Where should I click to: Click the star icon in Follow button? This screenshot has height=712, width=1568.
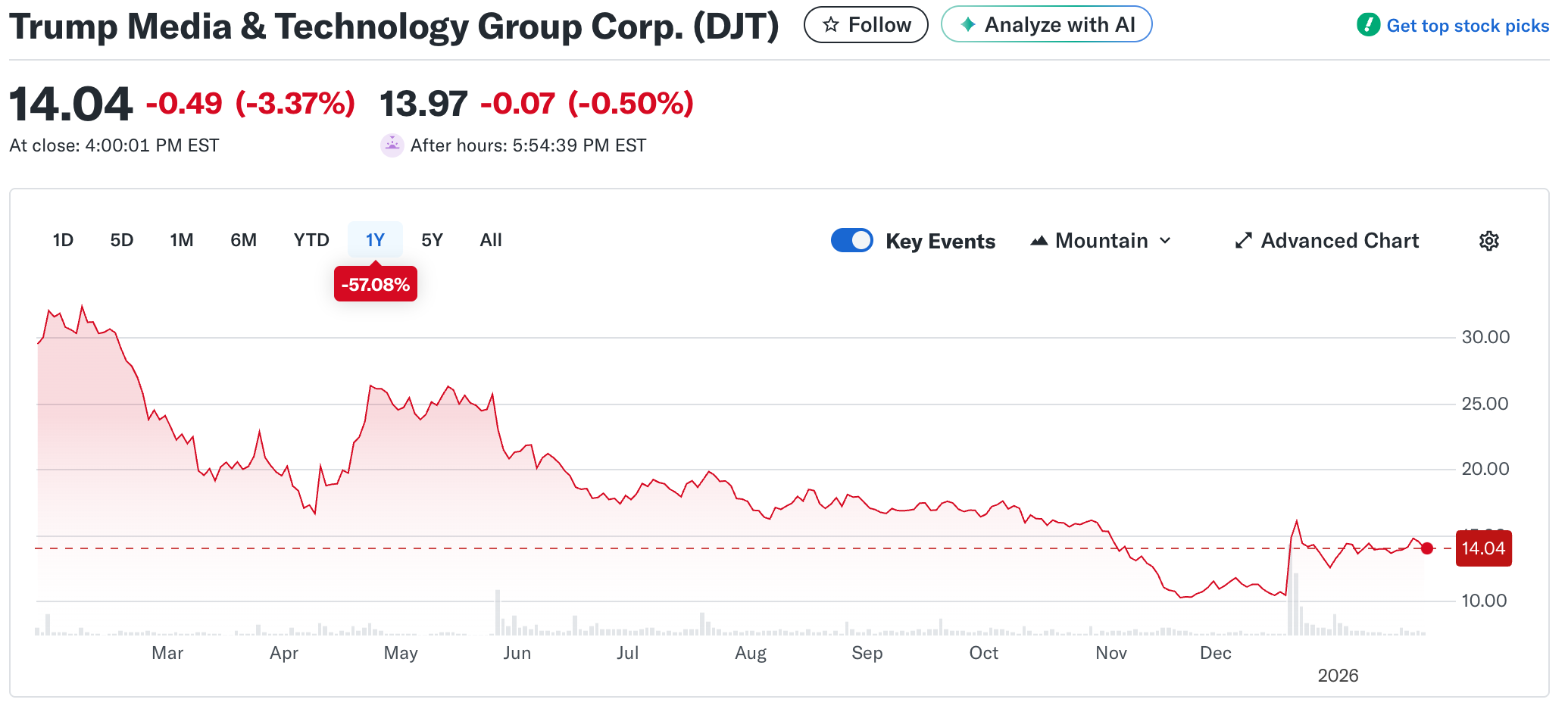point(831,25)
